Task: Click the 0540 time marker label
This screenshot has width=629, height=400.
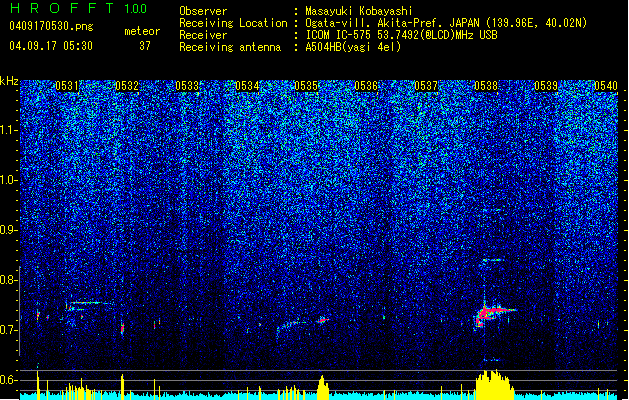Action: (606, 86)
